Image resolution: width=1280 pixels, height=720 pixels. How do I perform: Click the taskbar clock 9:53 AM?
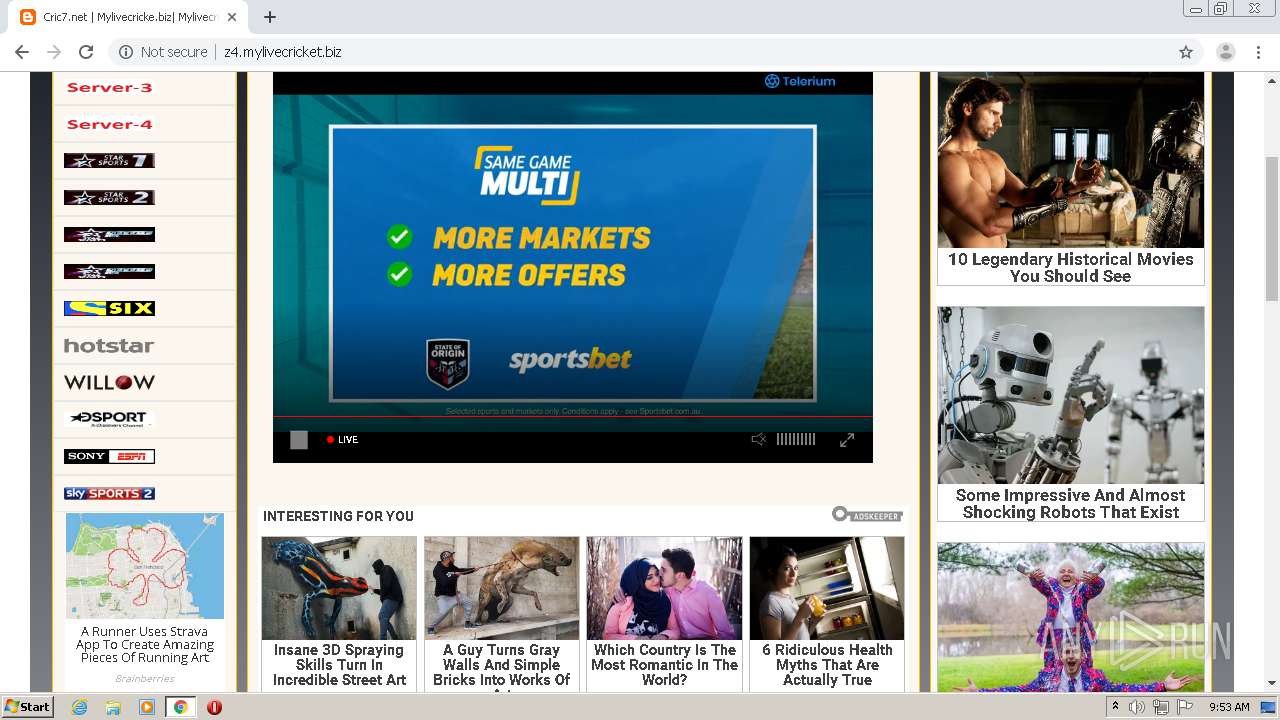1229,707
